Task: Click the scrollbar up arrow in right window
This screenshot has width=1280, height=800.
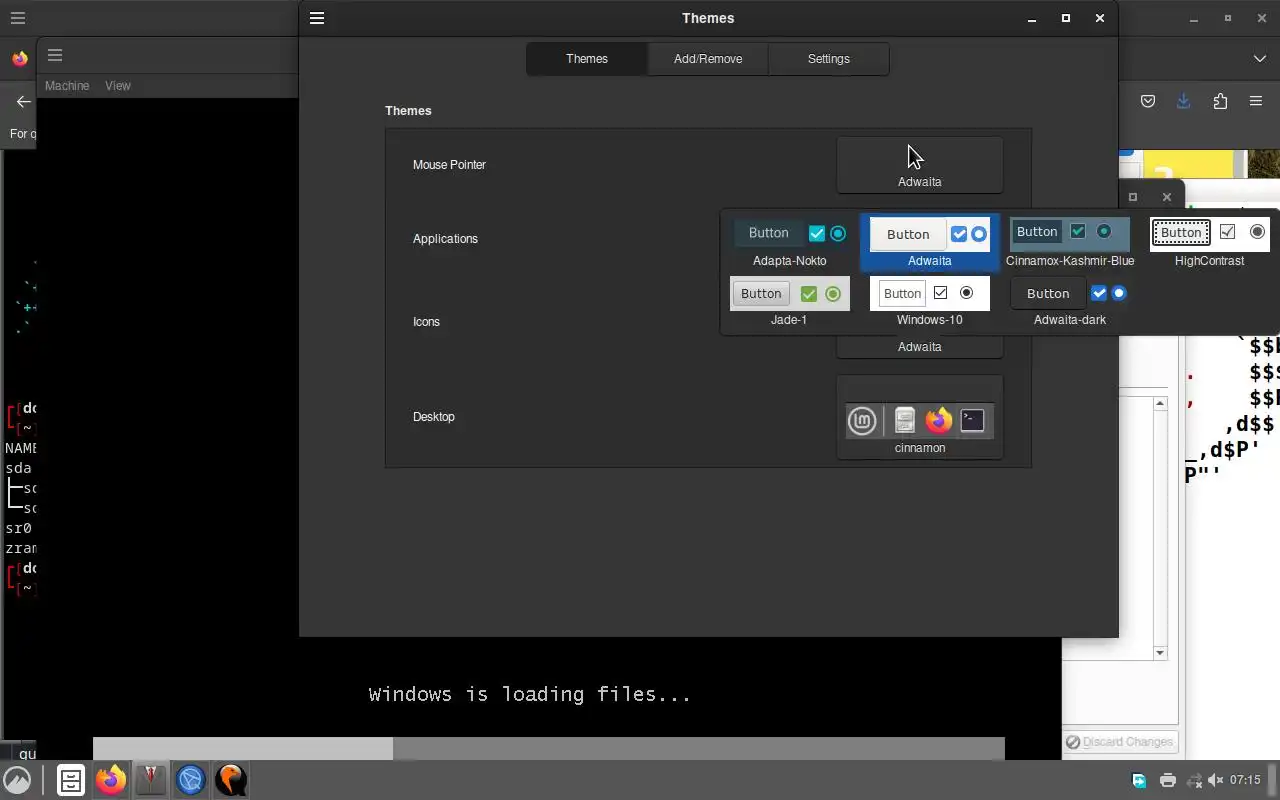Action: pyautogui.click(x=1160, y=404)
